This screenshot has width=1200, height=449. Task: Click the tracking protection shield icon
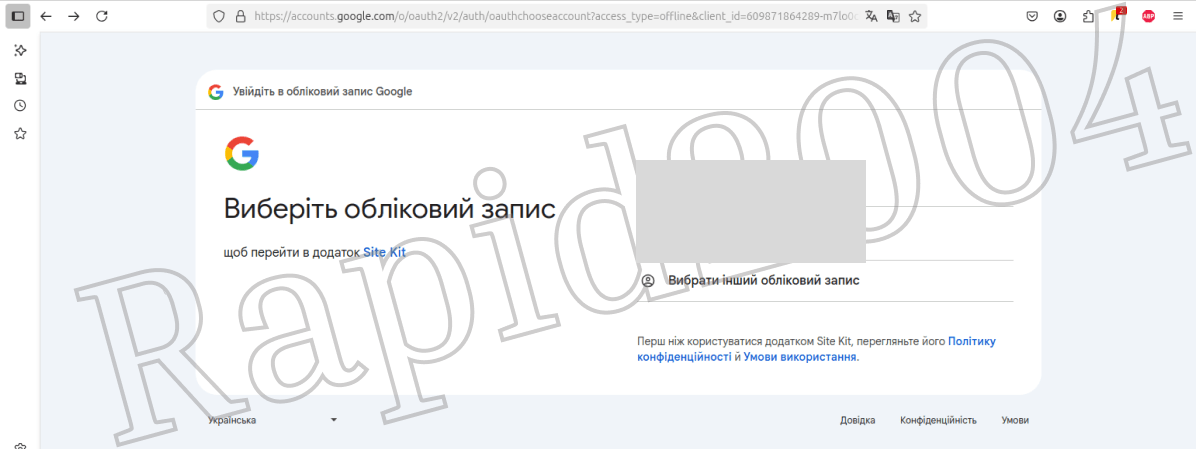point(221,16)
